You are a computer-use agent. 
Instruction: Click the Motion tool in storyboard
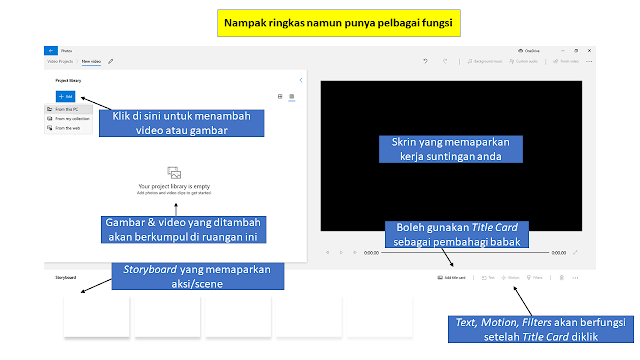coord(511,278)
